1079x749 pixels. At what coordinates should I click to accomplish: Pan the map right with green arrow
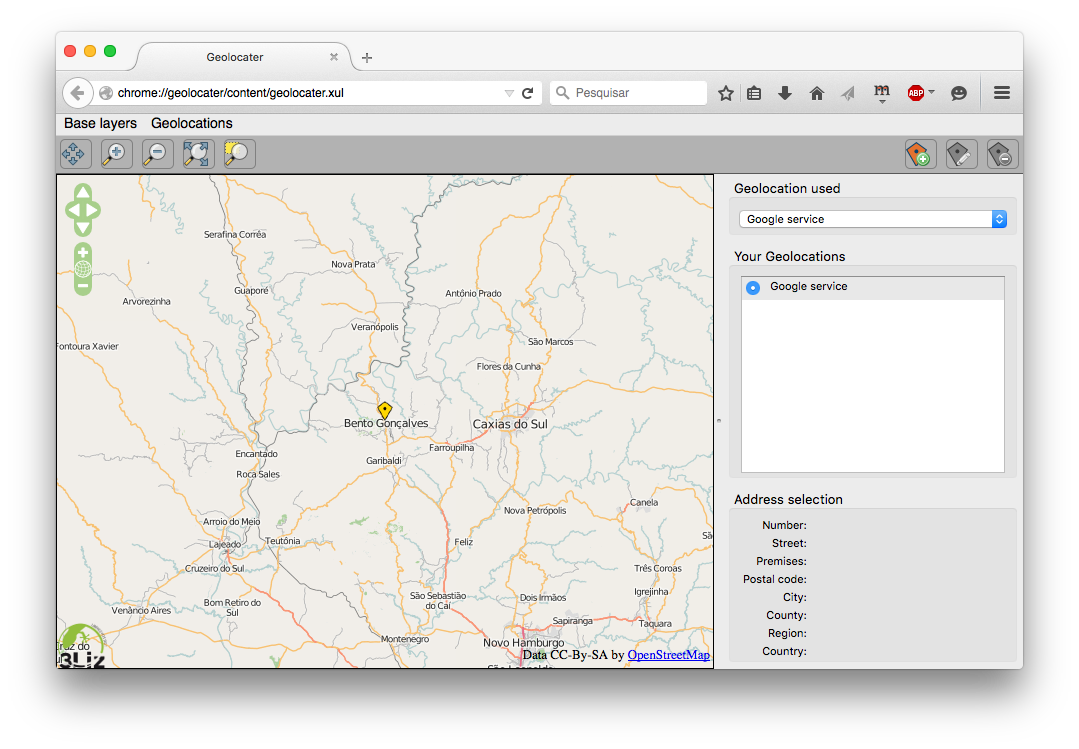pos(93,210)
